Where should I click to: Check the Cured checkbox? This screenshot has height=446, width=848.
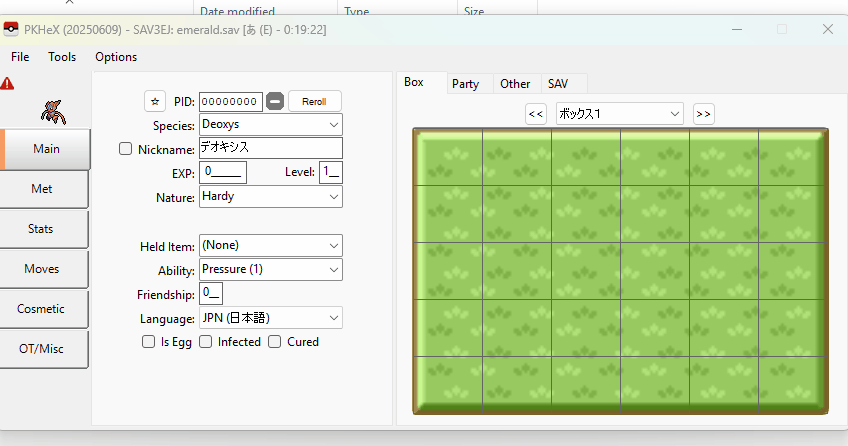pyautogui.click(x=275, y=342)
